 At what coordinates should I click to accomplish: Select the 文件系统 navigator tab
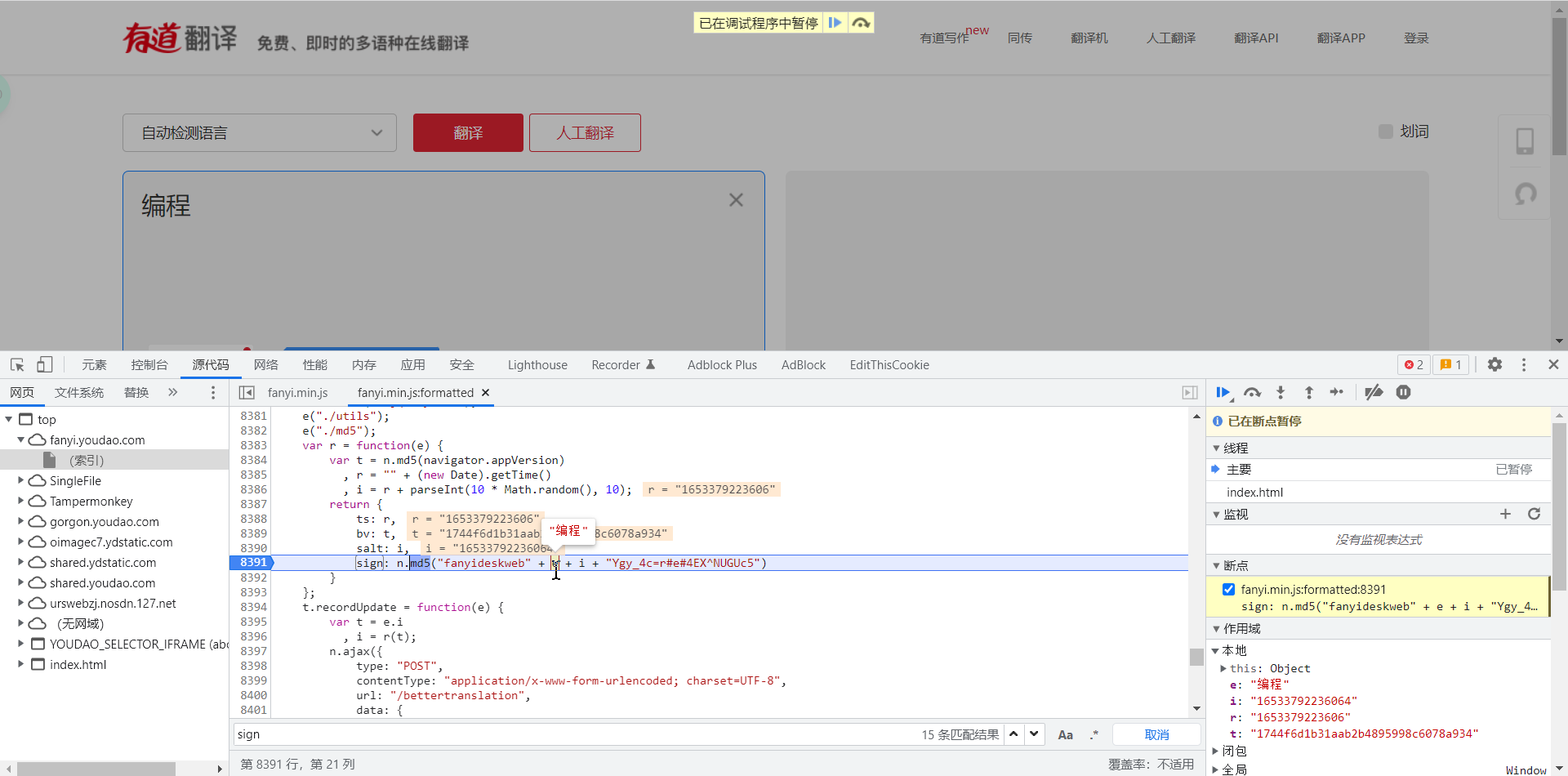point(79,393)
